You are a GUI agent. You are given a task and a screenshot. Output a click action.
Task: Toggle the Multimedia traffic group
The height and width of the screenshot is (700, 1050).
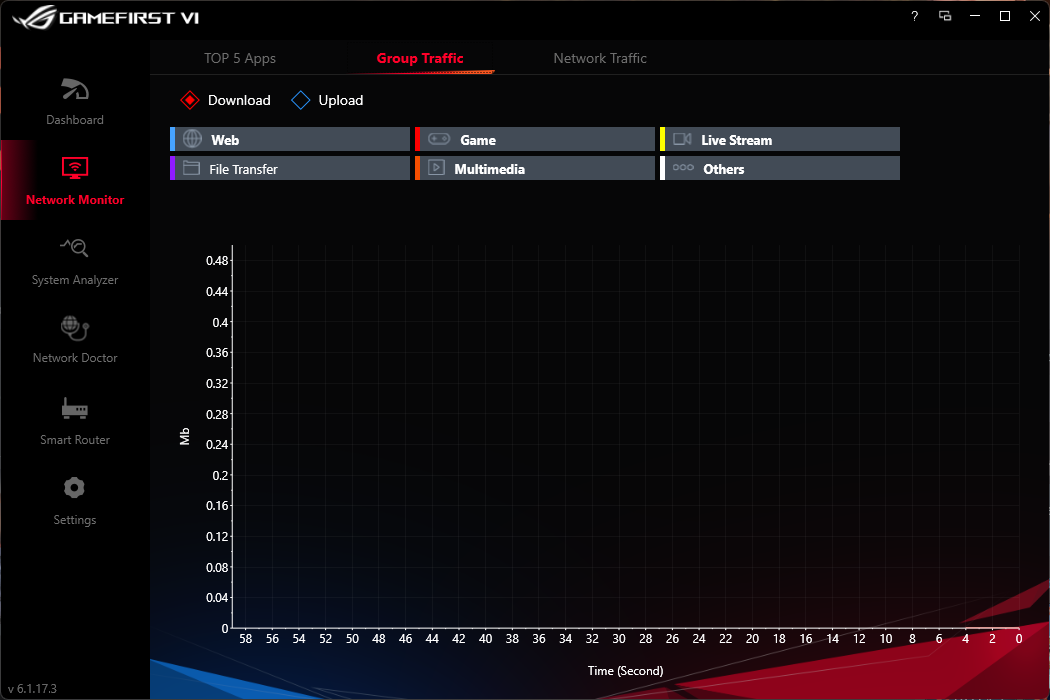[535, 168]
